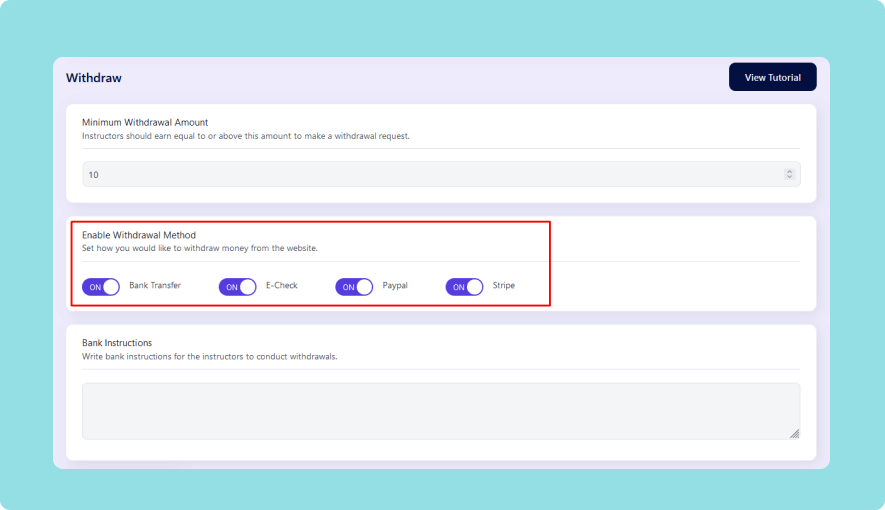Click the 'Instructors should earn' description text
The image size is (885, 510).
tap(245, 135)
